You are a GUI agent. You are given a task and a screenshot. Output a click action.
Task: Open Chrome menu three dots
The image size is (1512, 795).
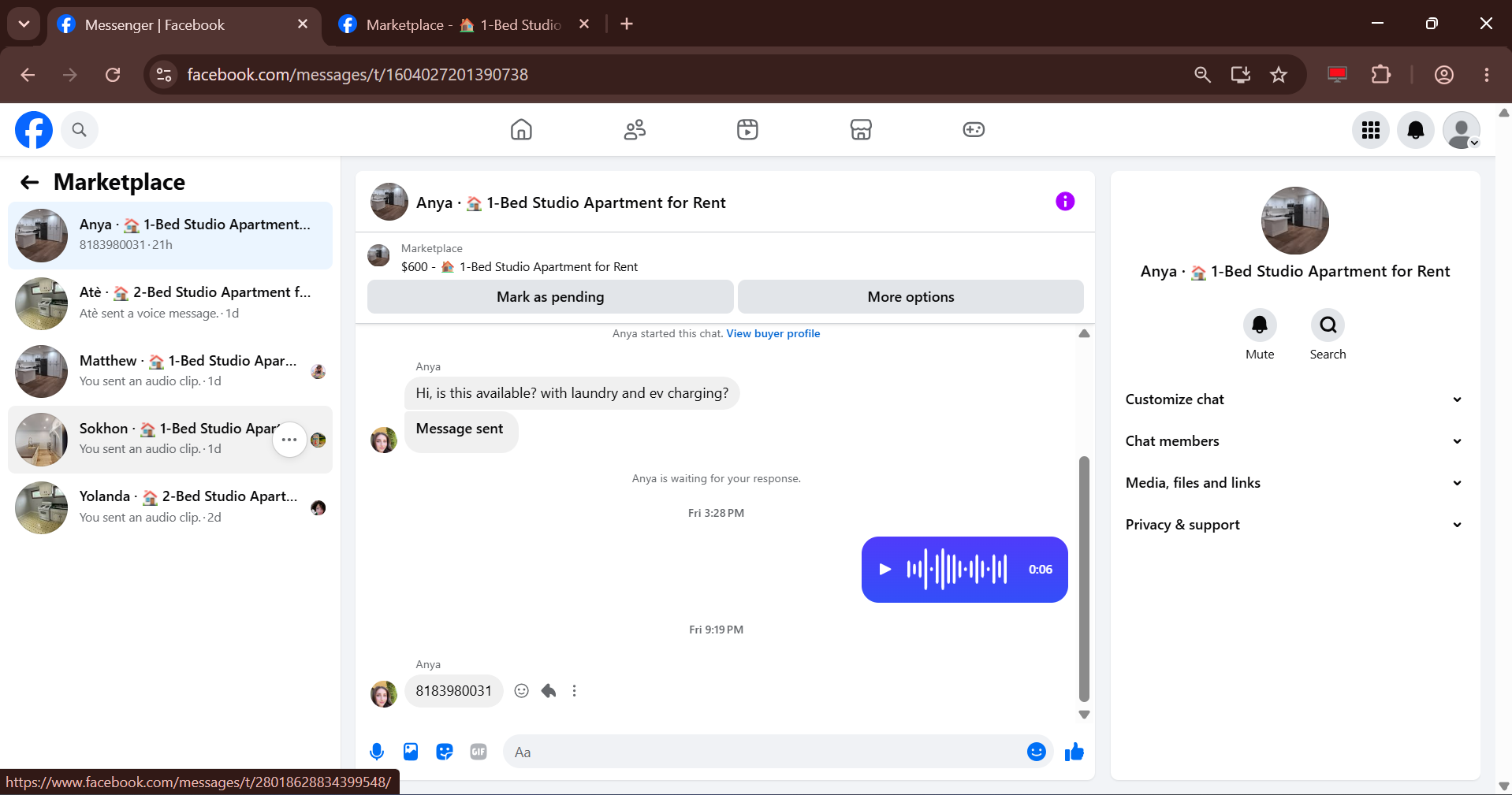point(1487,75)
